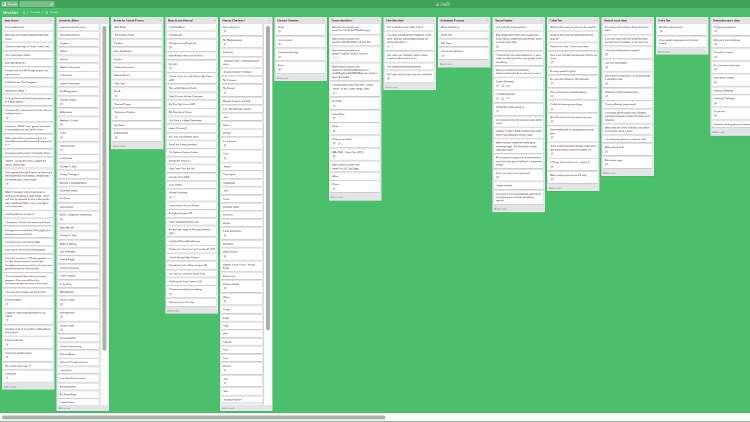Screen dimensions: 750x422
Task: Open the menu icon of the sixth list
Action: click(x=323, y=21)
